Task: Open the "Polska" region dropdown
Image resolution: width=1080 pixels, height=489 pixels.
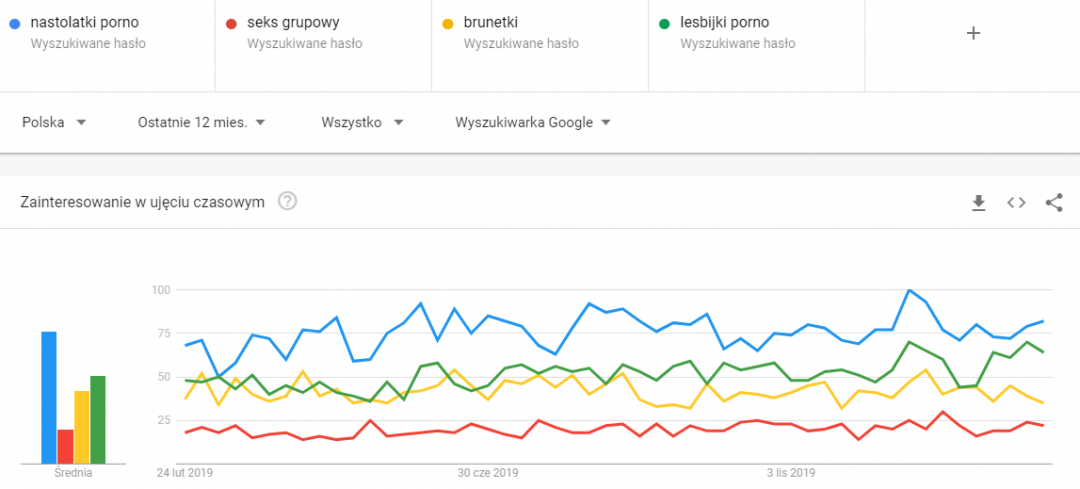Action: (x=54, y=122)
